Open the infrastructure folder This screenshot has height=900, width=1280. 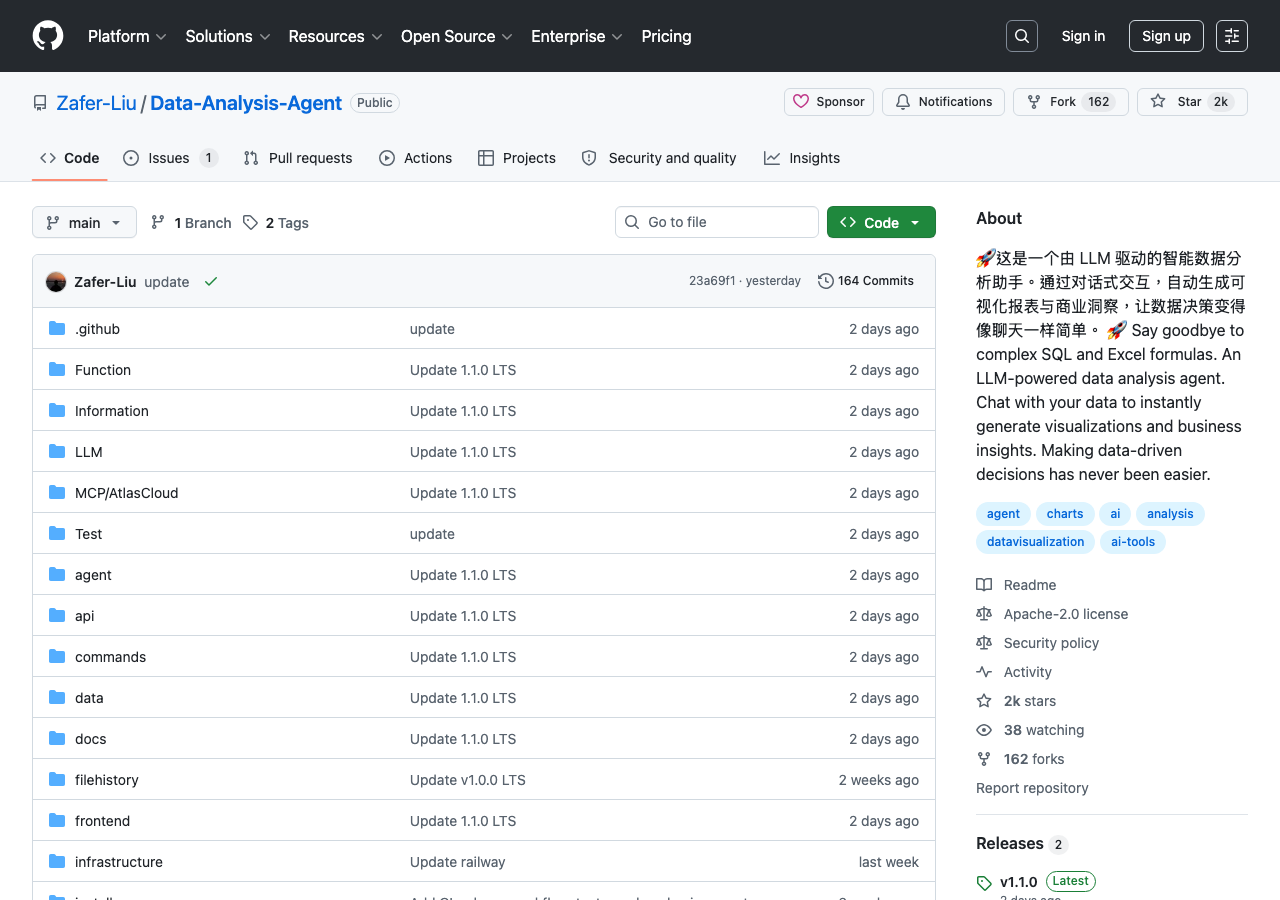pyautogui.click(x=119, y=862)
